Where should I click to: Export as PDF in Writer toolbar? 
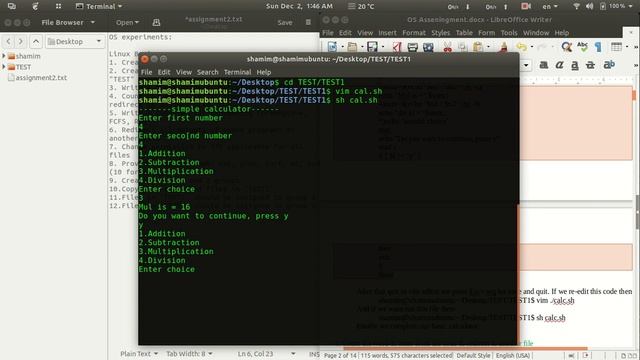397,47
